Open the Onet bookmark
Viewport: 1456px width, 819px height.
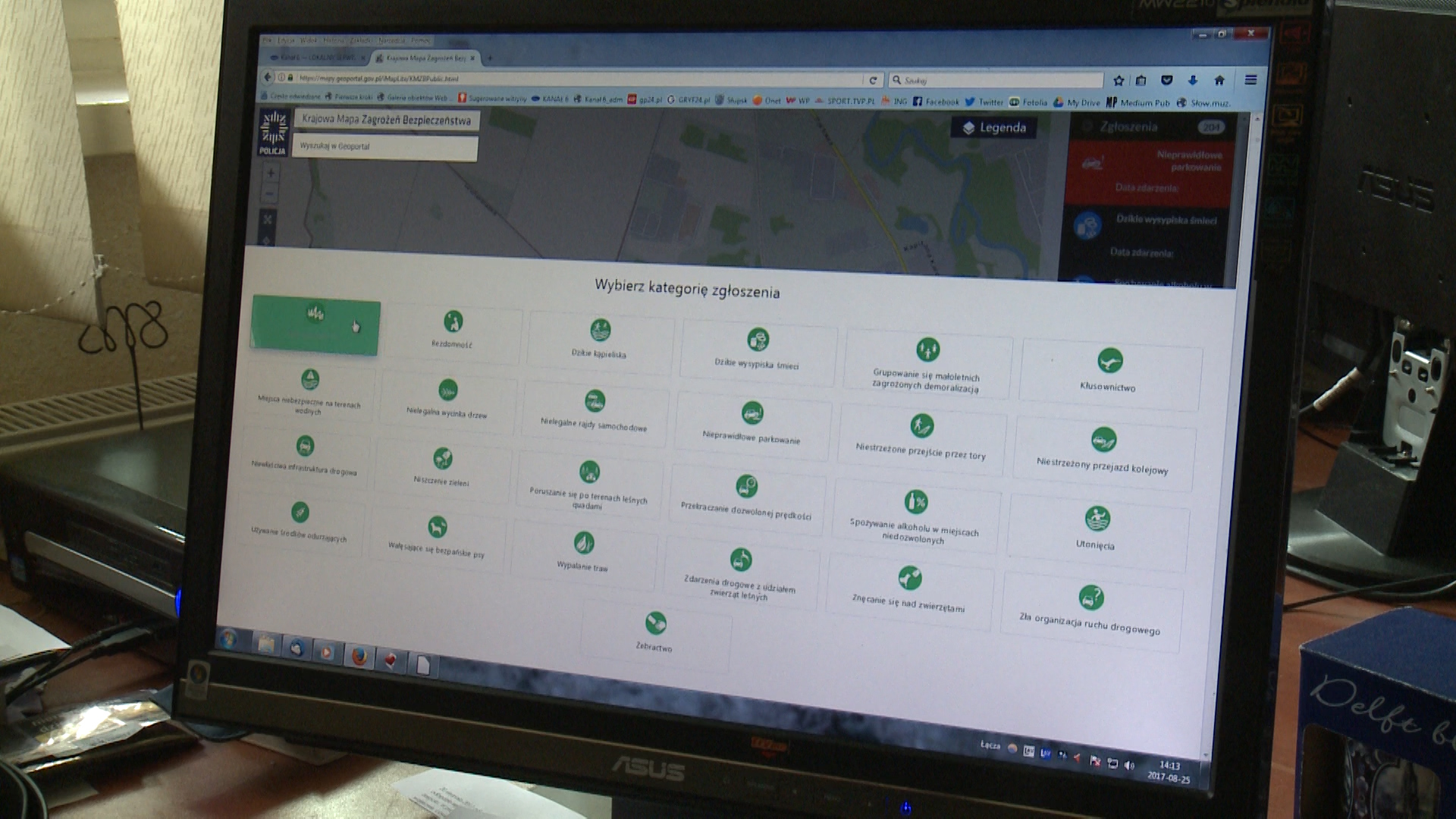click(x=767, y=100)
